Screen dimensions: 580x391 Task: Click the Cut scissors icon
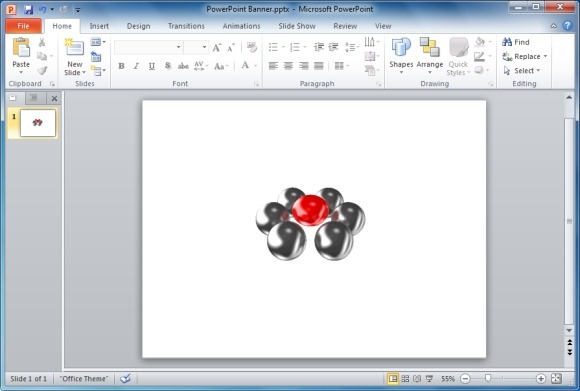(42, 42)
